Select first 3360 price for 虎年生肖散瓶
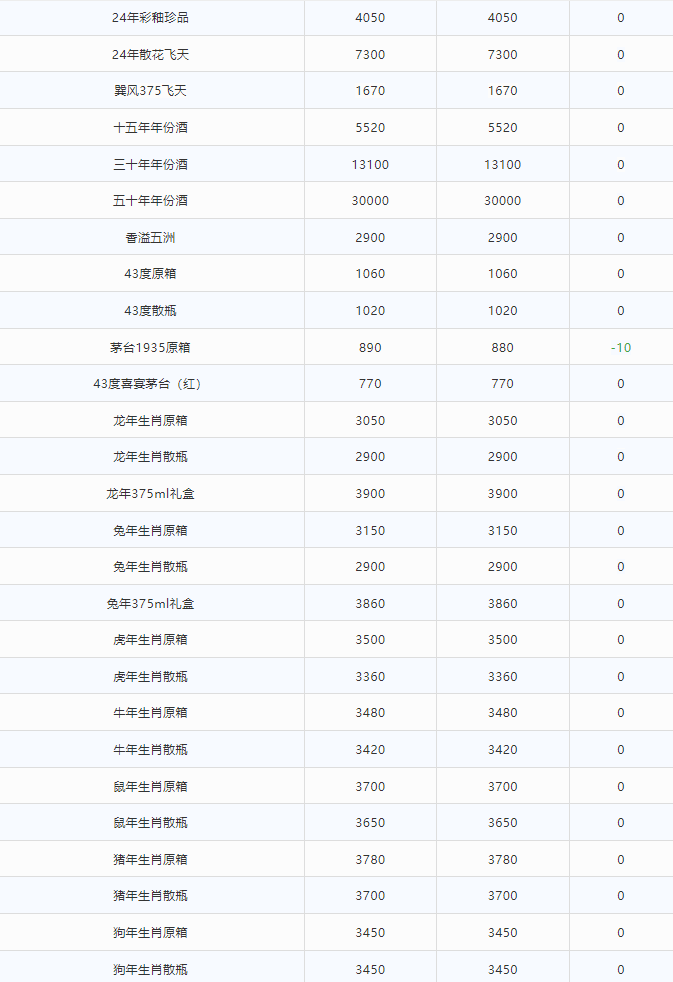This screenshot has height=982, width=673. tap(370, 676)
